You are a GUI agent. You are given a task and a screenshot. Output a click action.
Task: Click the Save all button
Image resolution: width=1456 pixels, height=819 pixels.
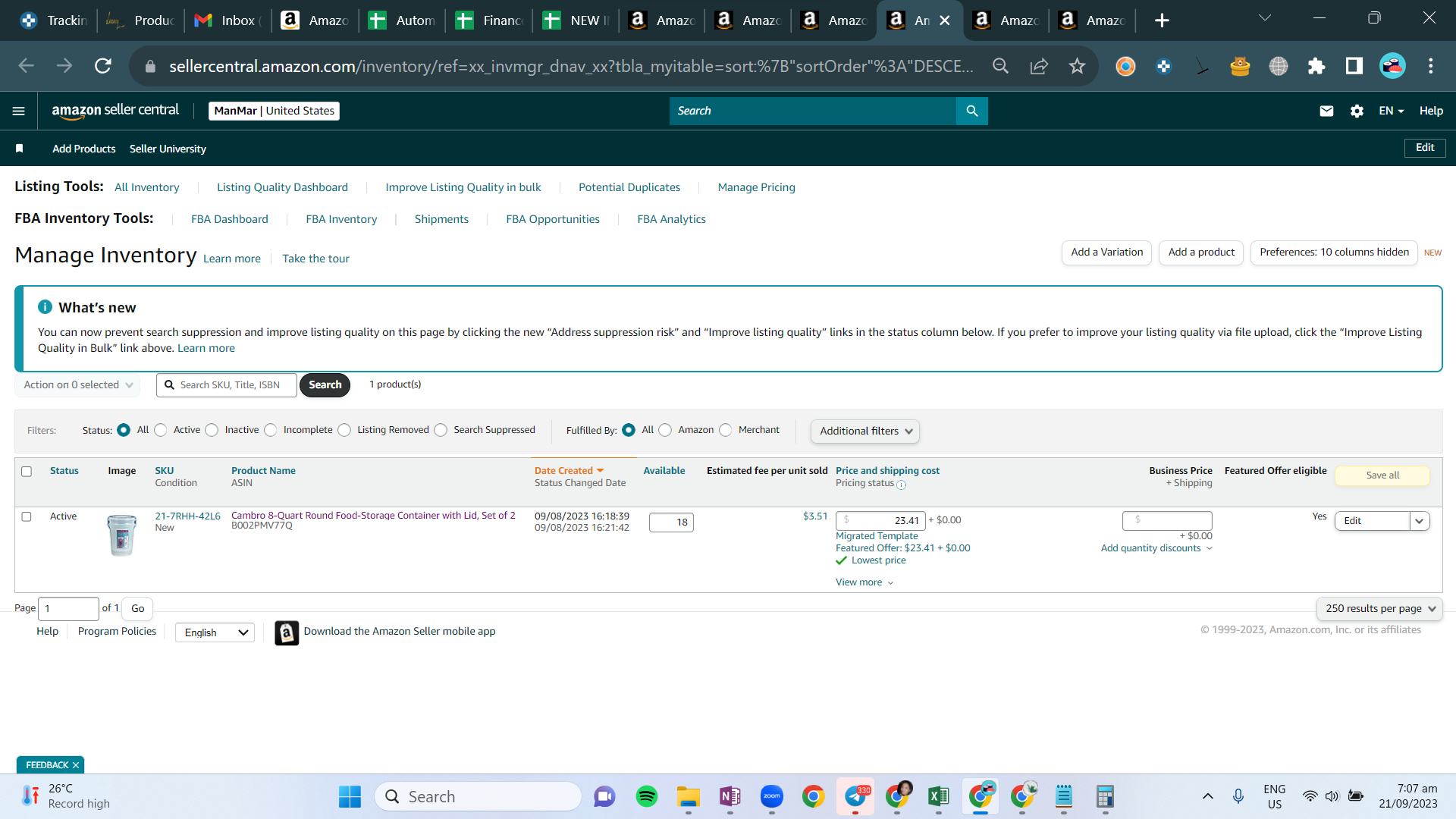pyautogui.click(x=1382, y=475)
